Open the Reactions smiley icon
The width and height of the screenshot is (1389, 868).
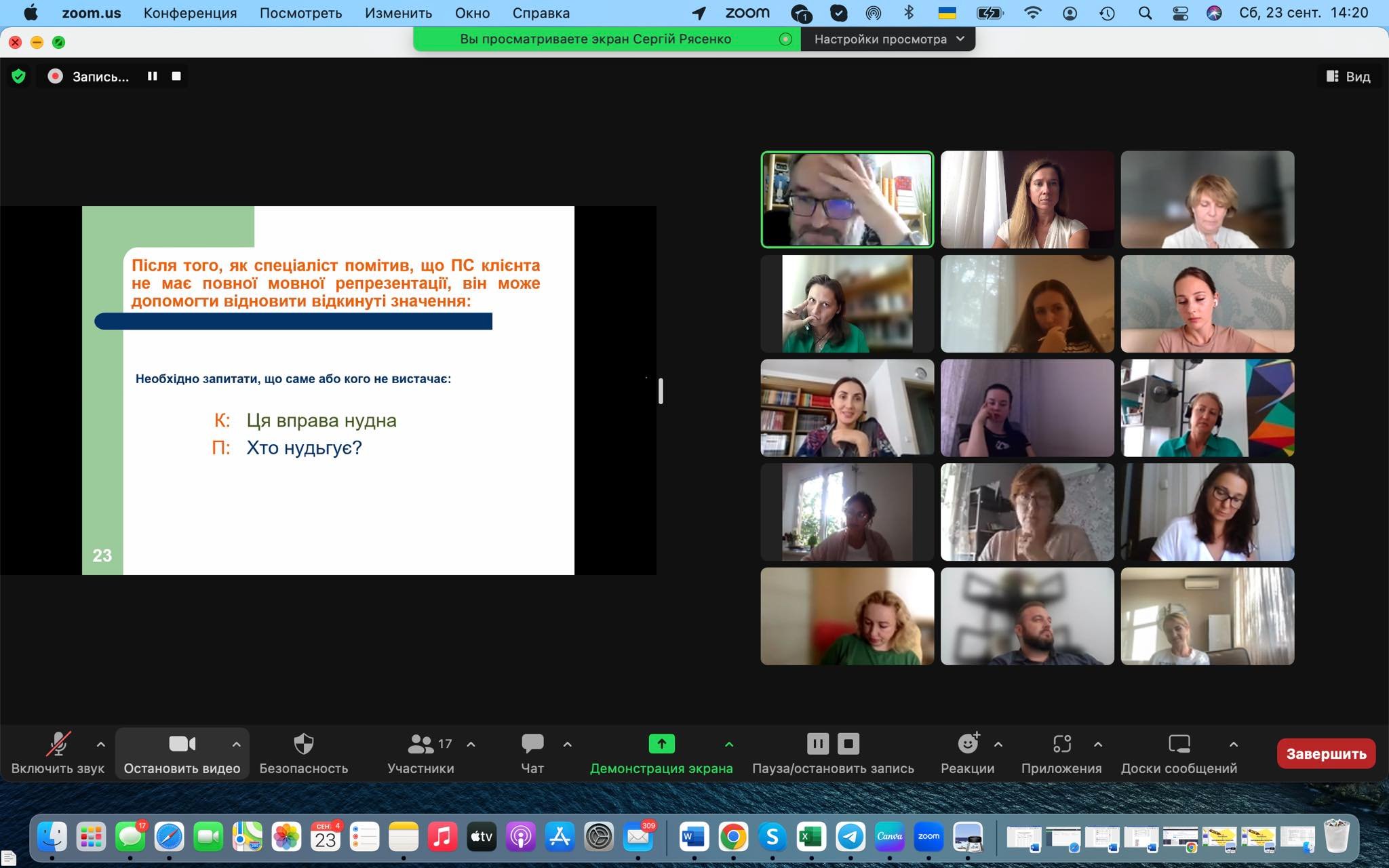coord(968,744)
